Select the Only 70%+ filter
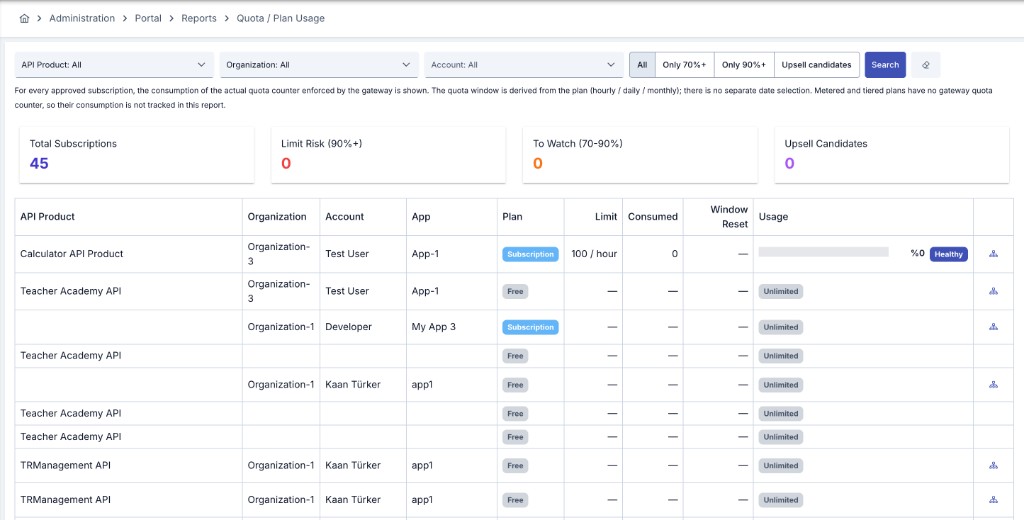Screen dimensions: 1024x520 pyautogui.click(x=684, y=65)
